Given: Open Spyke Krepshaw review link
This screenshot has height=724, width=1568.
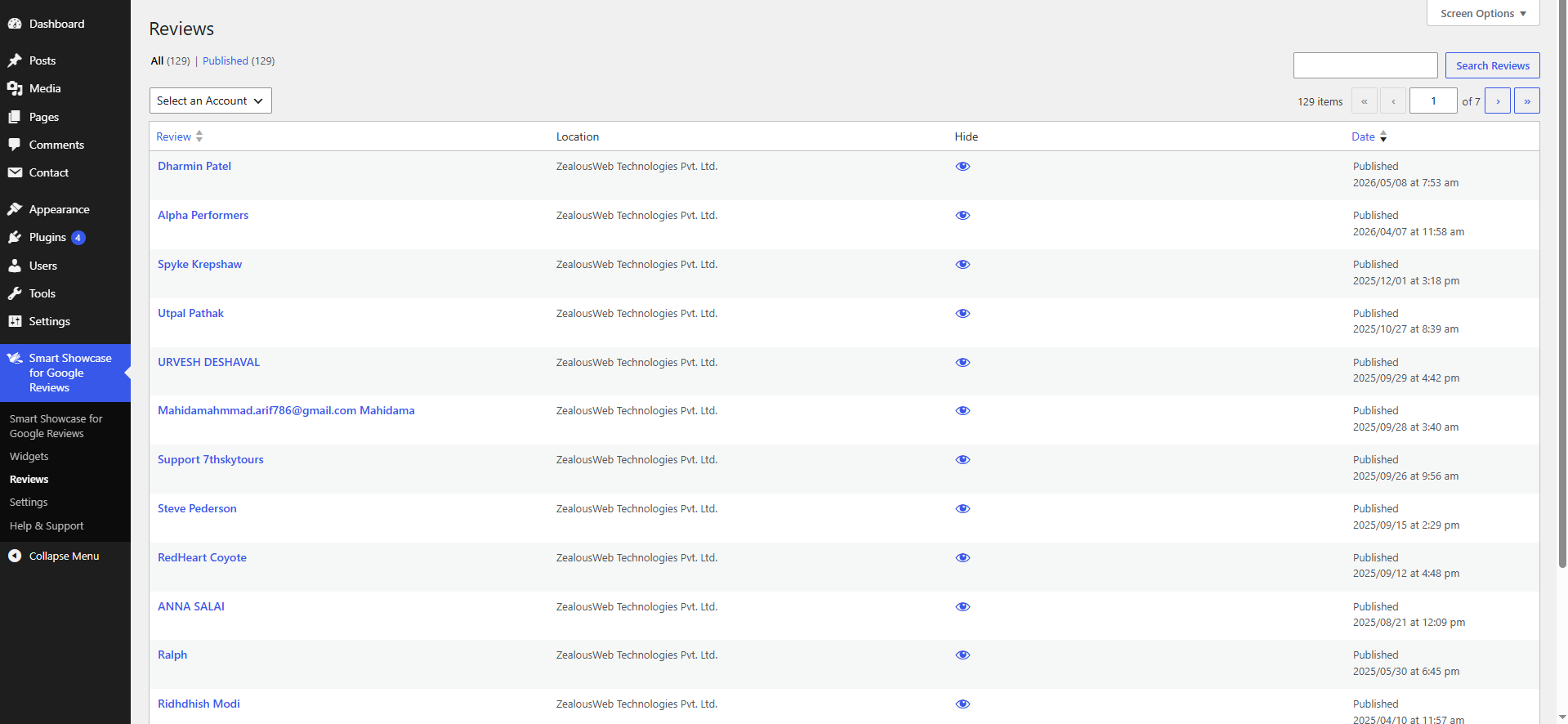Looking at the screenshot, I should click(199, 264).
